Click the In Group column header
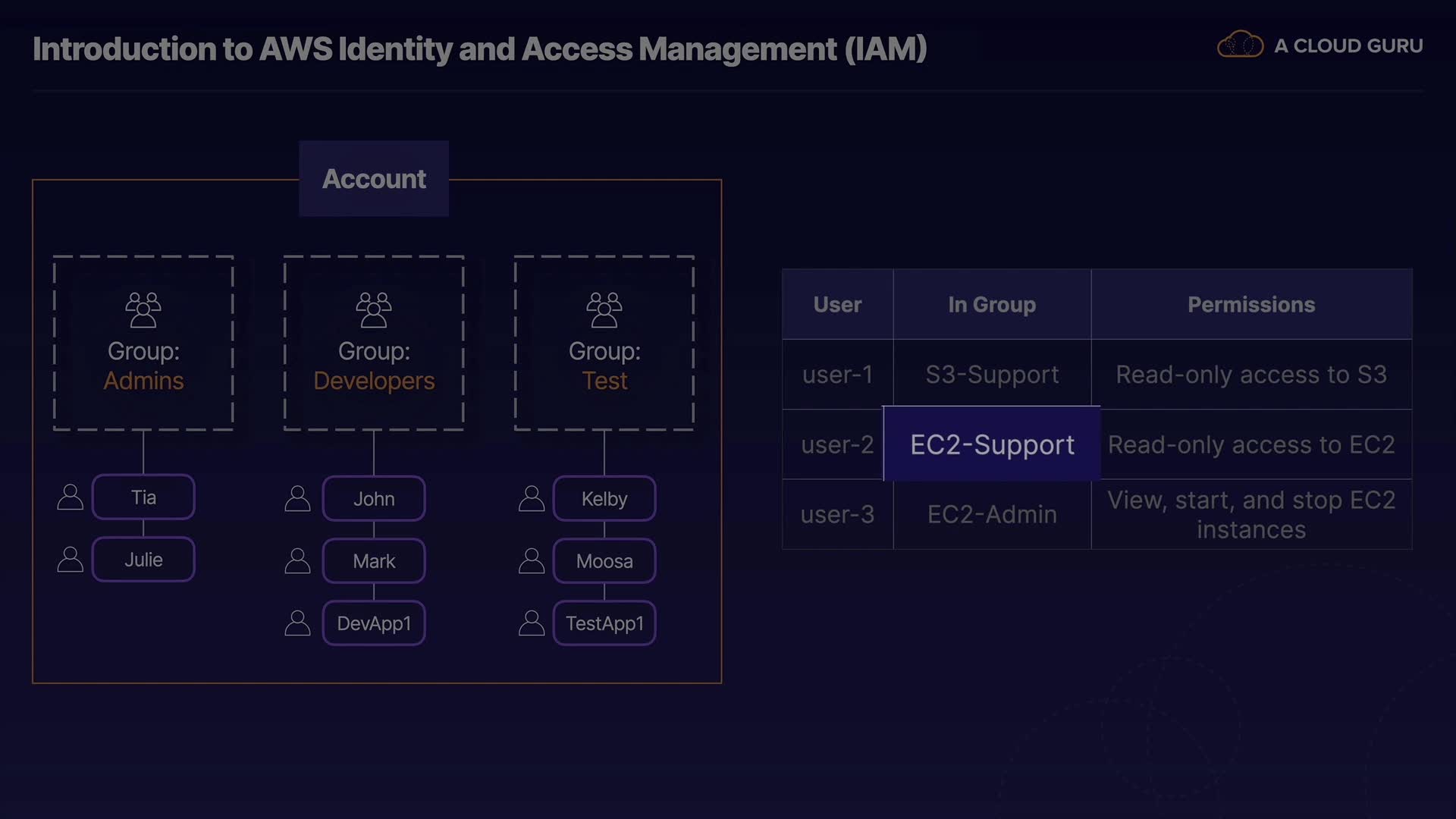 tap(992, 304)
